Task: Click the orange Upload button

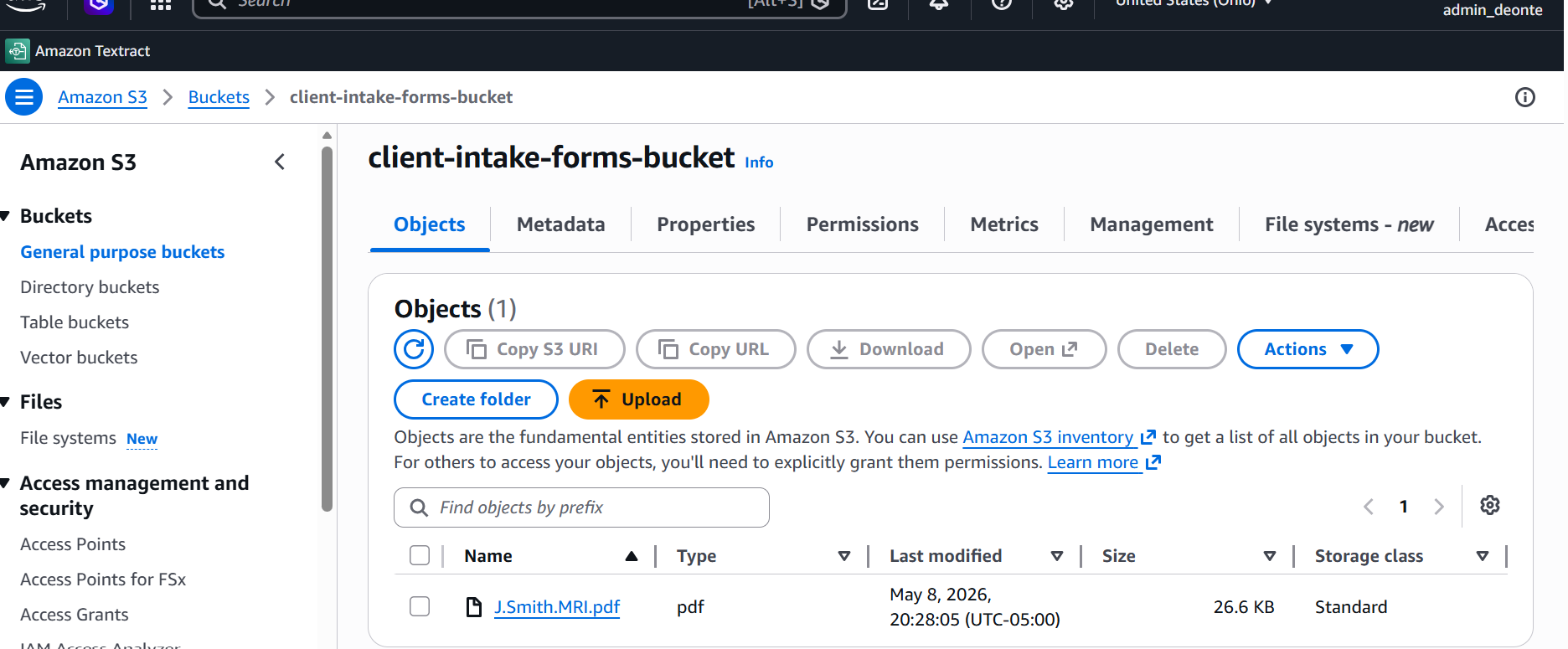Action: pyautogui.click(x=639, y=399)
